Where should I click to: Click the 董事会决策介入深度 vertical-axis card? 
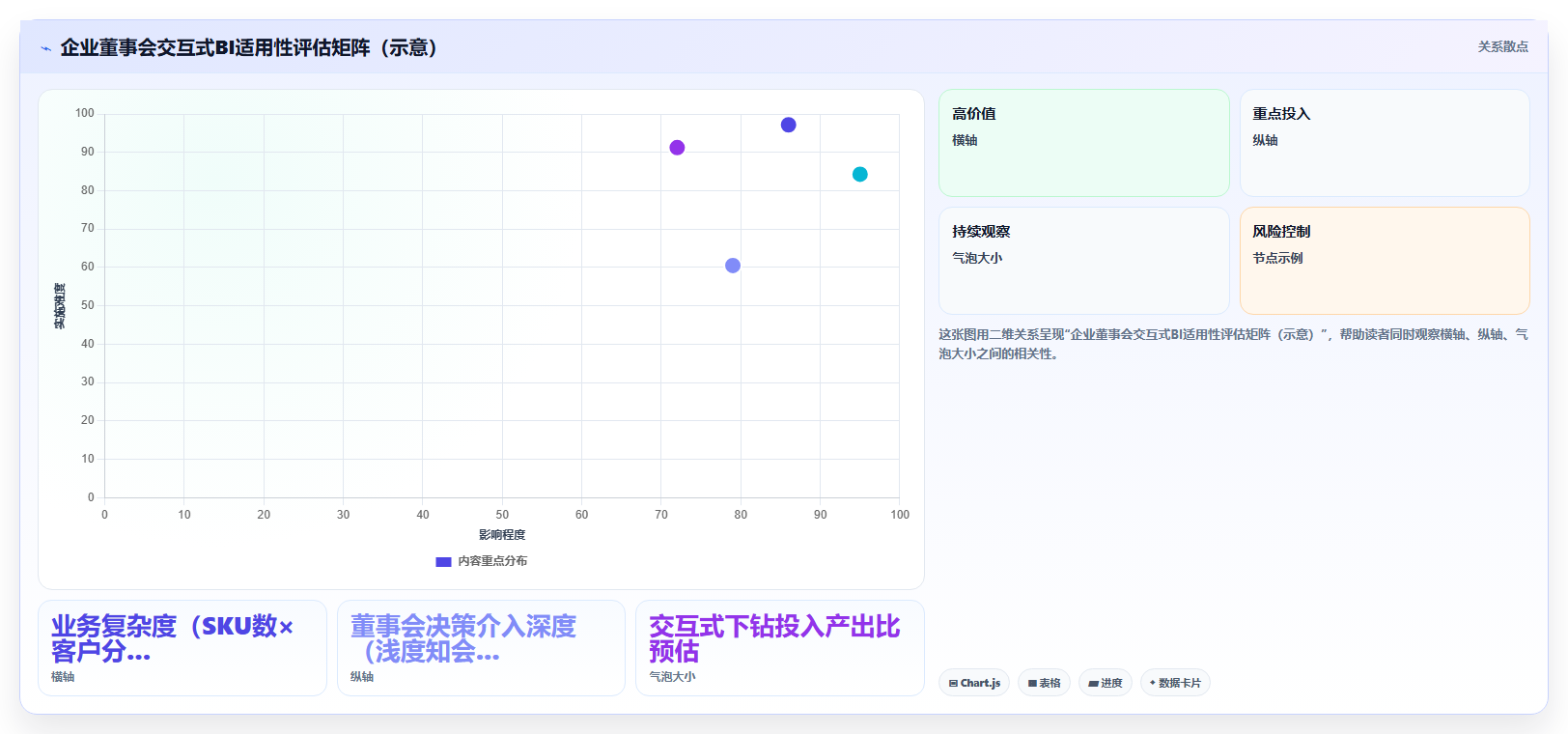pos(481,648)
